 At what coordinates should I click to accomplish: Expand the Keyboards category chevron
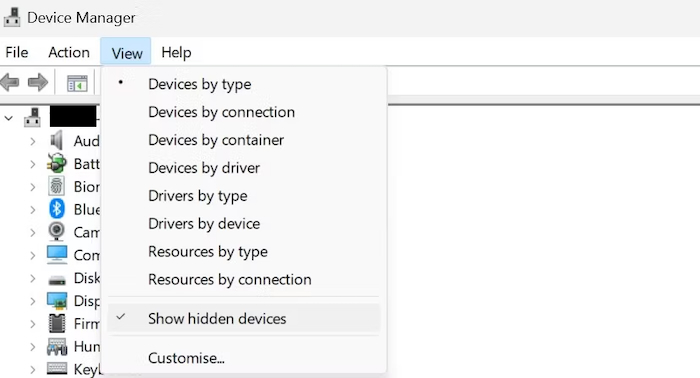coord(33,370)
